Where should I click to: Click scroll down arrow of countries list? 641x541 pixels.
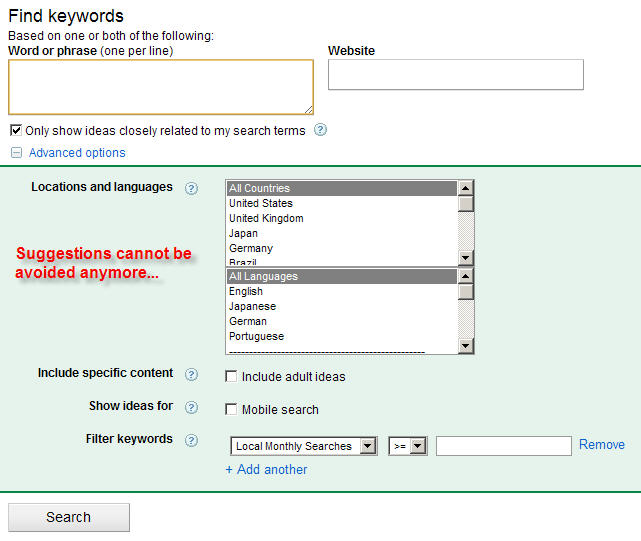tap(466, 258)
